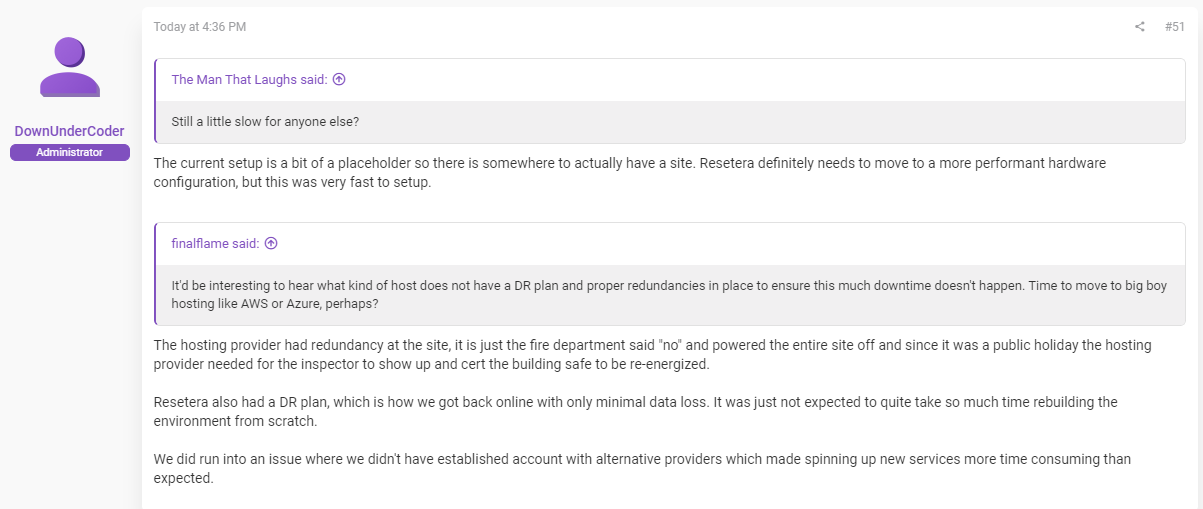The image size is (1203, 509).
Task: Click the up-arrow icon beside finalflame said
Action: click(271, 243)
